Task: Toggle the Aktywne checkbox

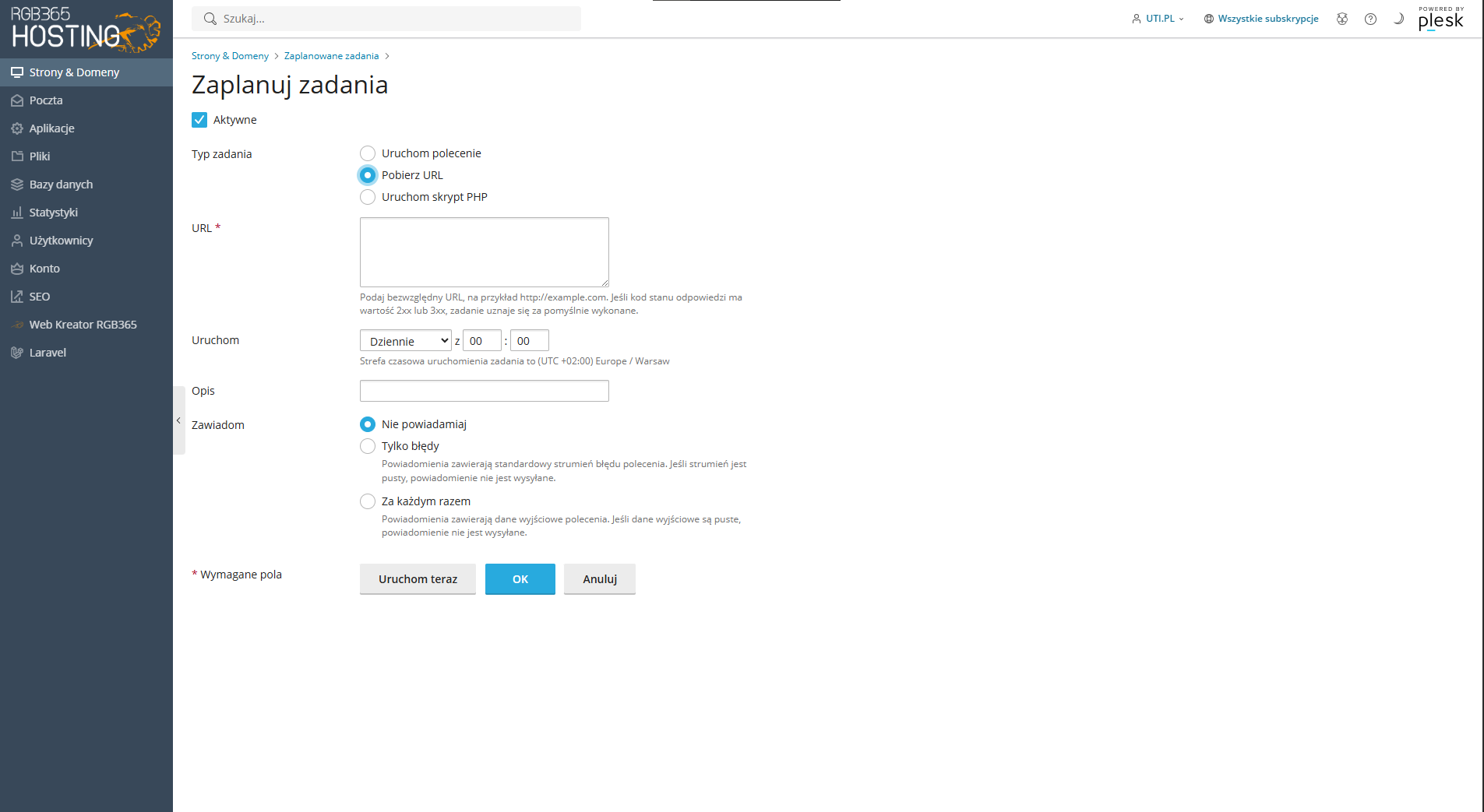Action: [x=199, y=120]
